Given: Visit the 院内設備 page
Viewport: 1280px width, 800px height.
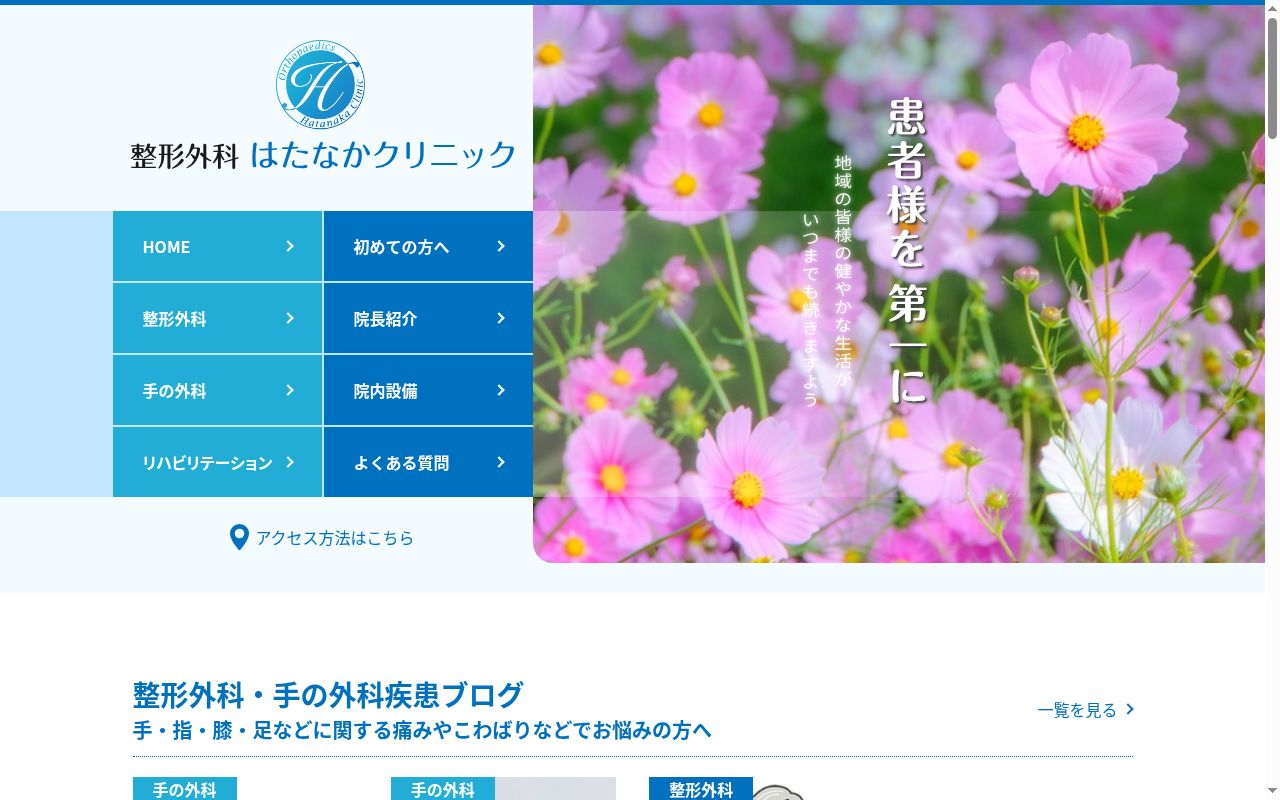Looking at the screenshot, I should 428,390.
